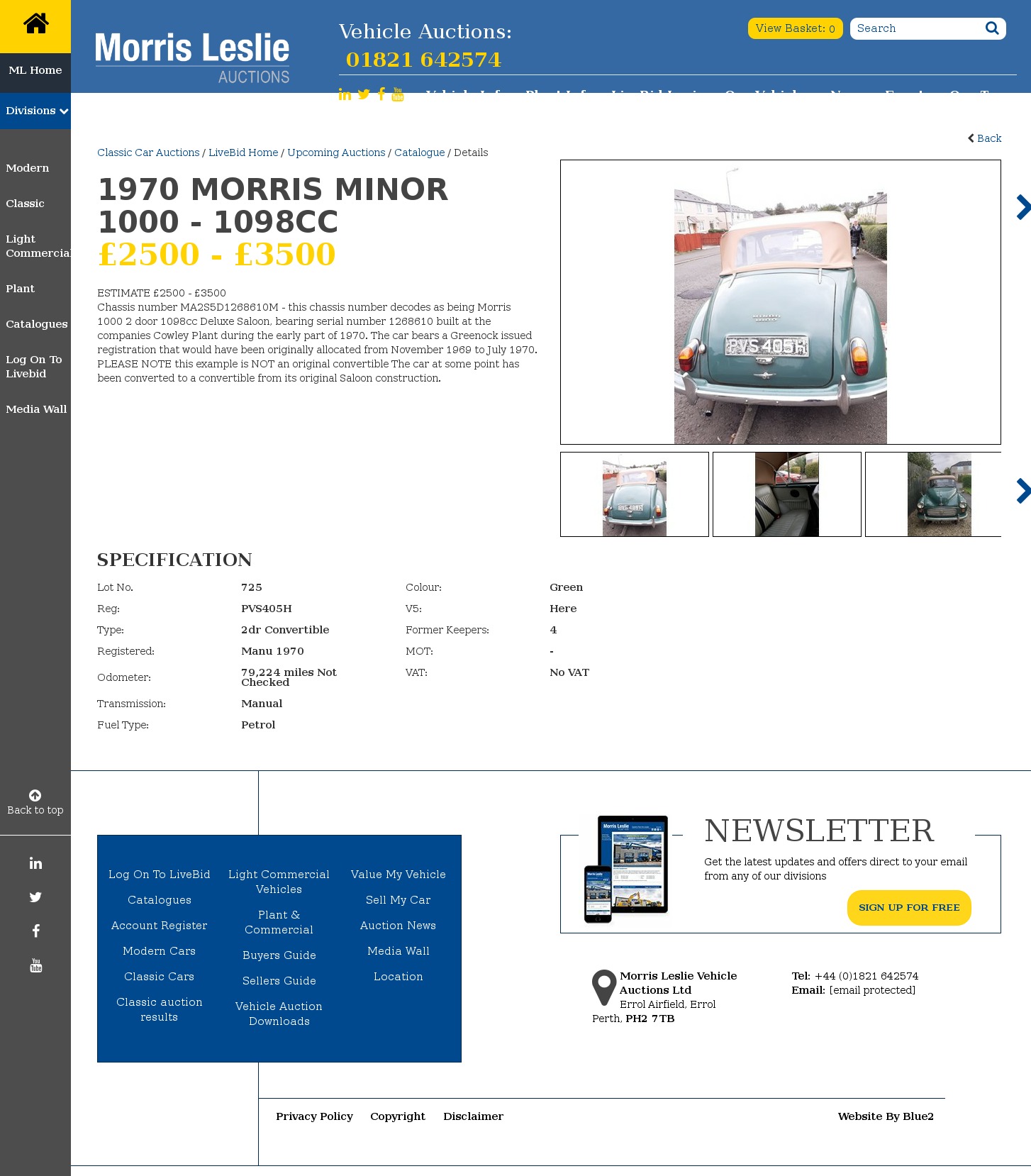Click the Back to top arrow icon

pyautogui.click(x=35, y=795)
